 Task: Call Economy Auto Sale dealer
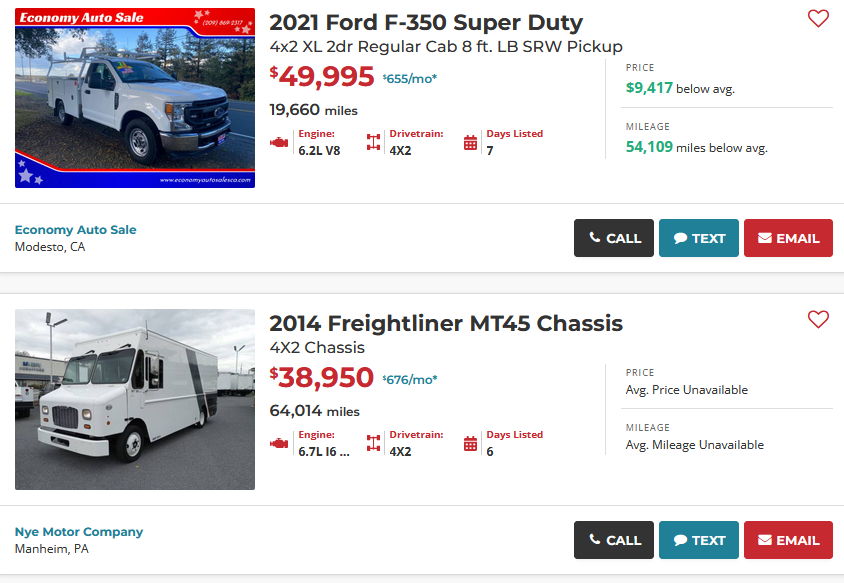614,238
